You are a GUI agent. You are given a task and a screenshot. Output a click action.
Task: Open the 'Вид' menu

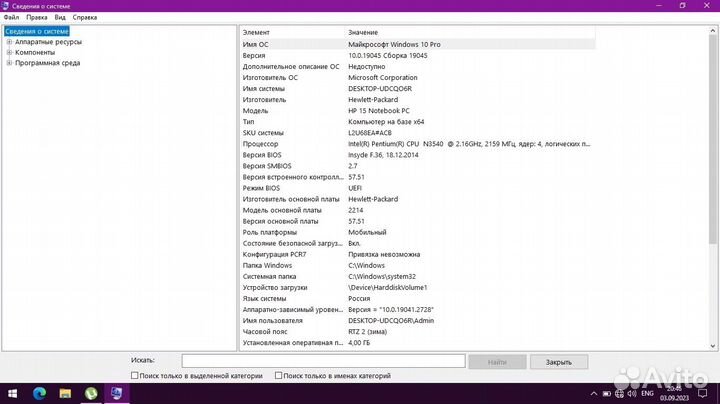(60, 18)
